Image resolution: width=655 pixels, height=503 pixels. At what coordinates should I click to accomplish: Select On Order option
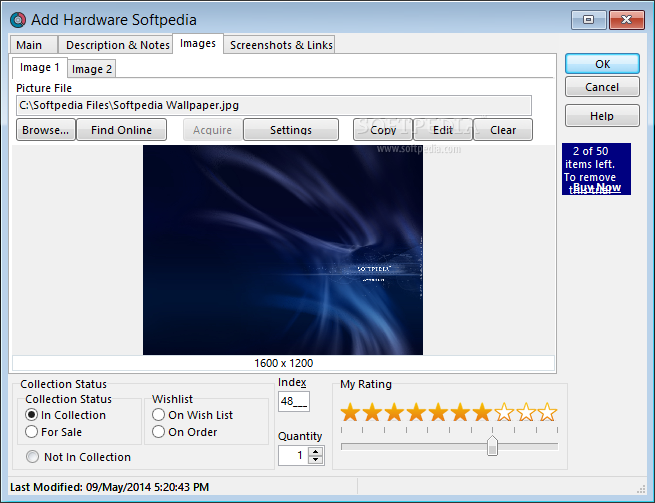coord(158,432)
